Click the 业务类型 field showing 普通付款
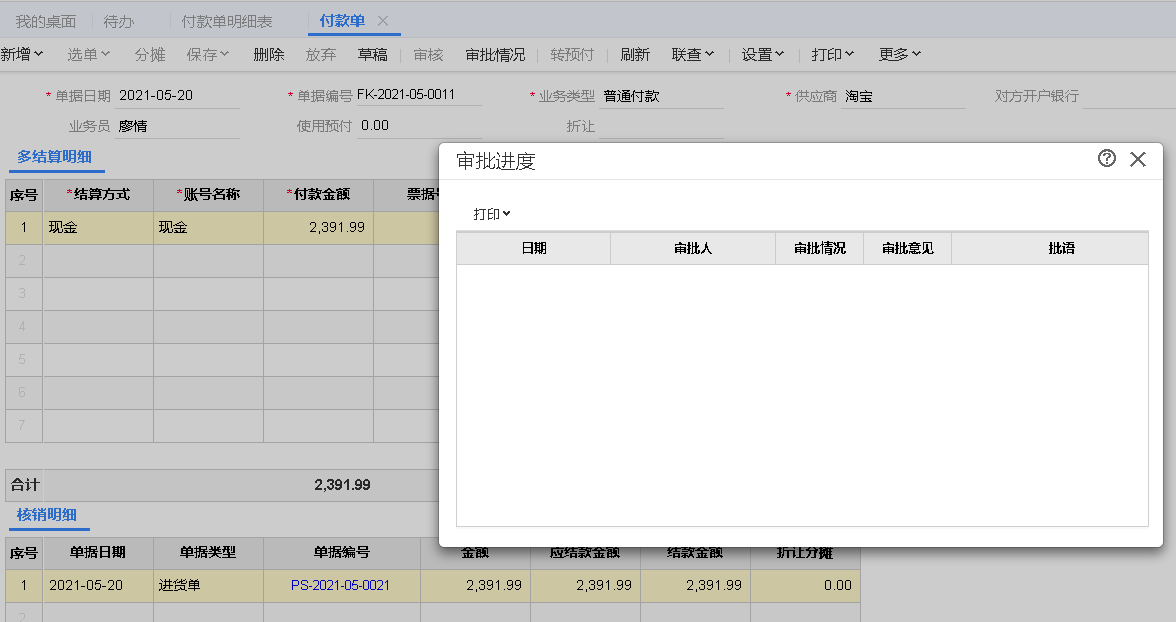1176x622 pixels. tap(662, 96)
